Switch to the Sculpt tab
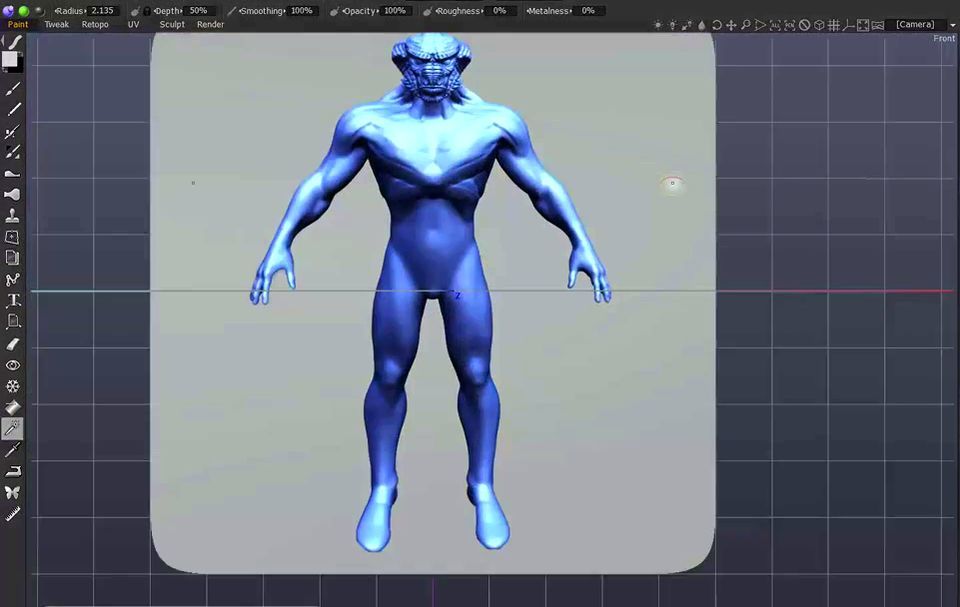The height and width of the screenshot is (607, 960). [x=172, y=24]
